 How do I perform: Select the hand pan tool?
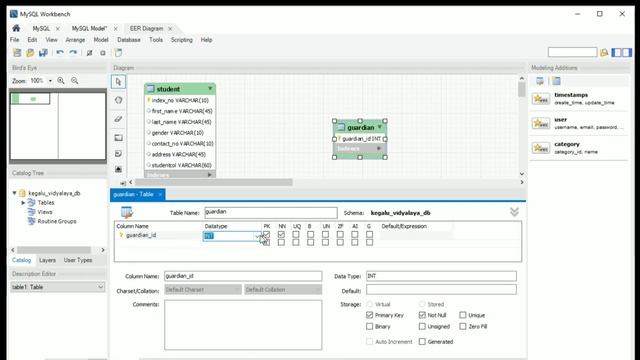(118, 100)
